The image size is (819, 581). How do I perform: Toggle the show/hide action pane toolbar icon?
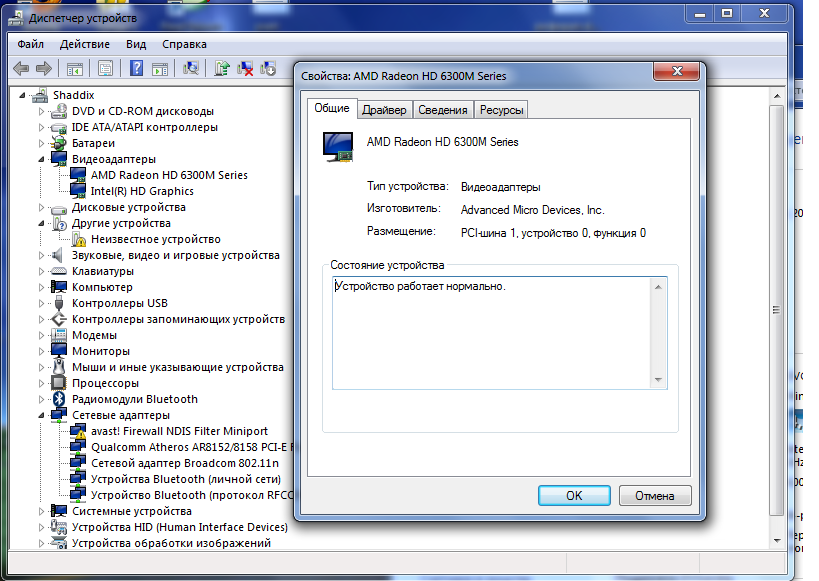[160, 68]
